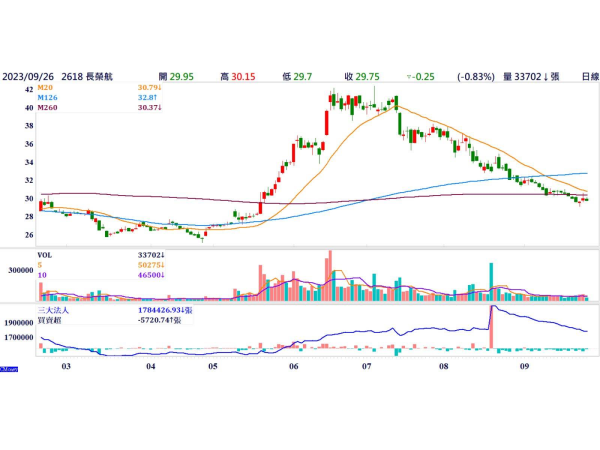Click the 5-day volume average legend
Screen dimensions: 600x450
pos(40,263)
